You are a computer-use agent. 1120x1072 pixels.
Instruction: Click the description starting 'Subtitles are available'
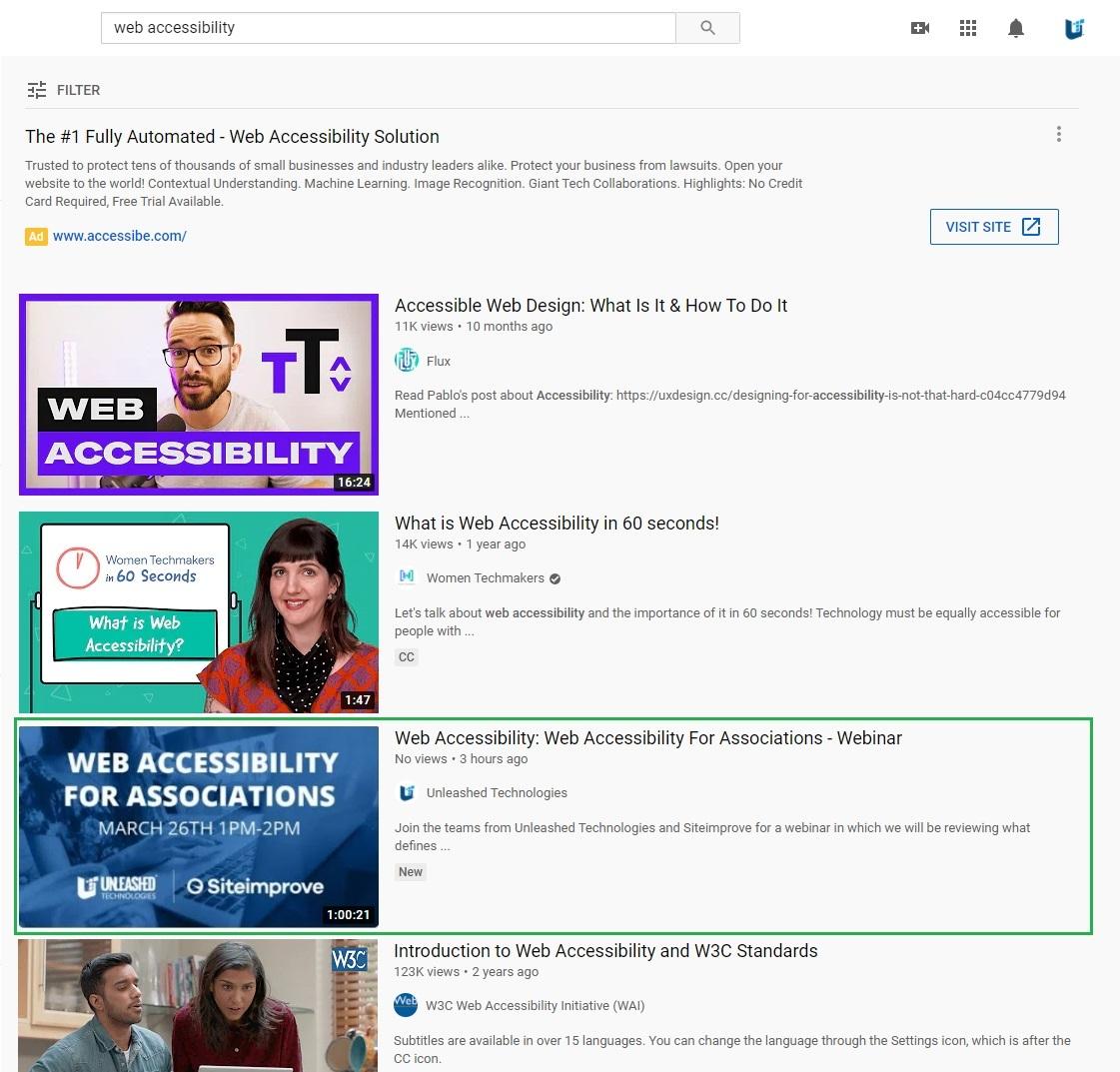point(732,1049)
